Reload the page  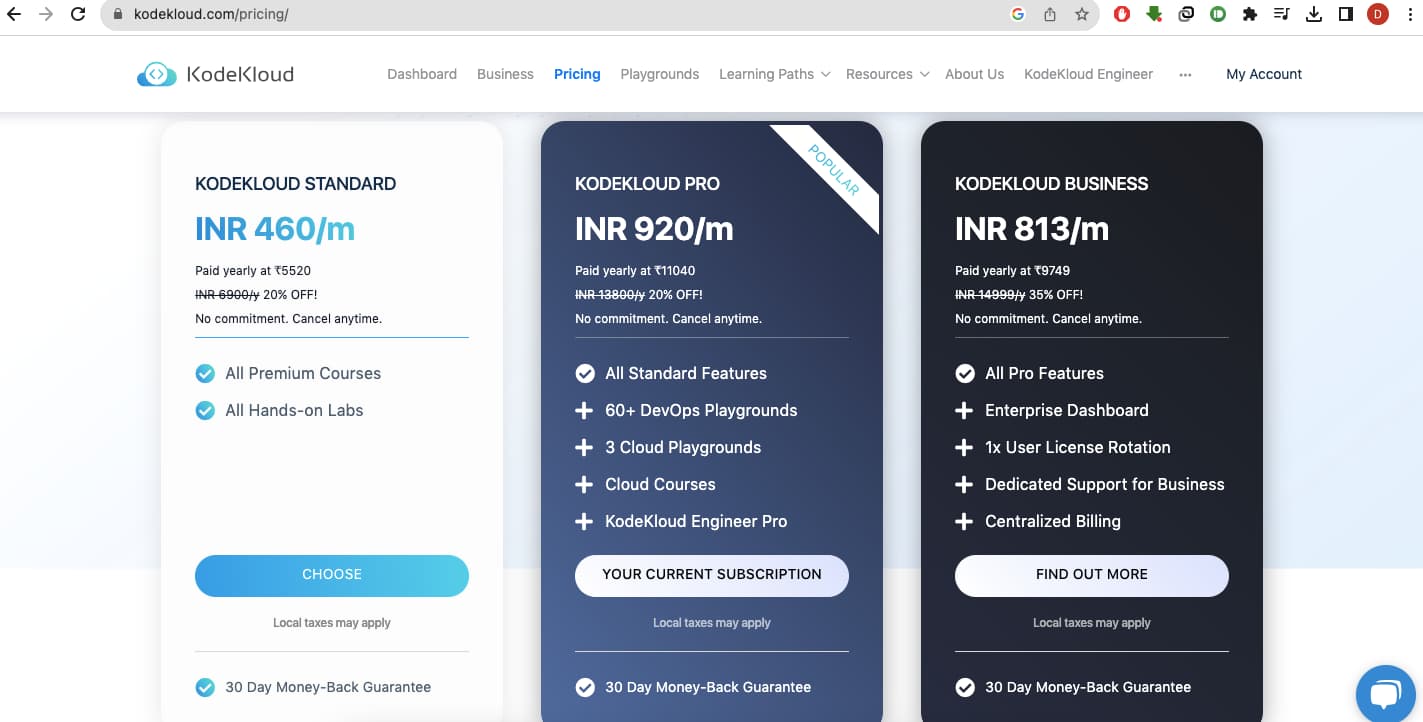point(78,15)
